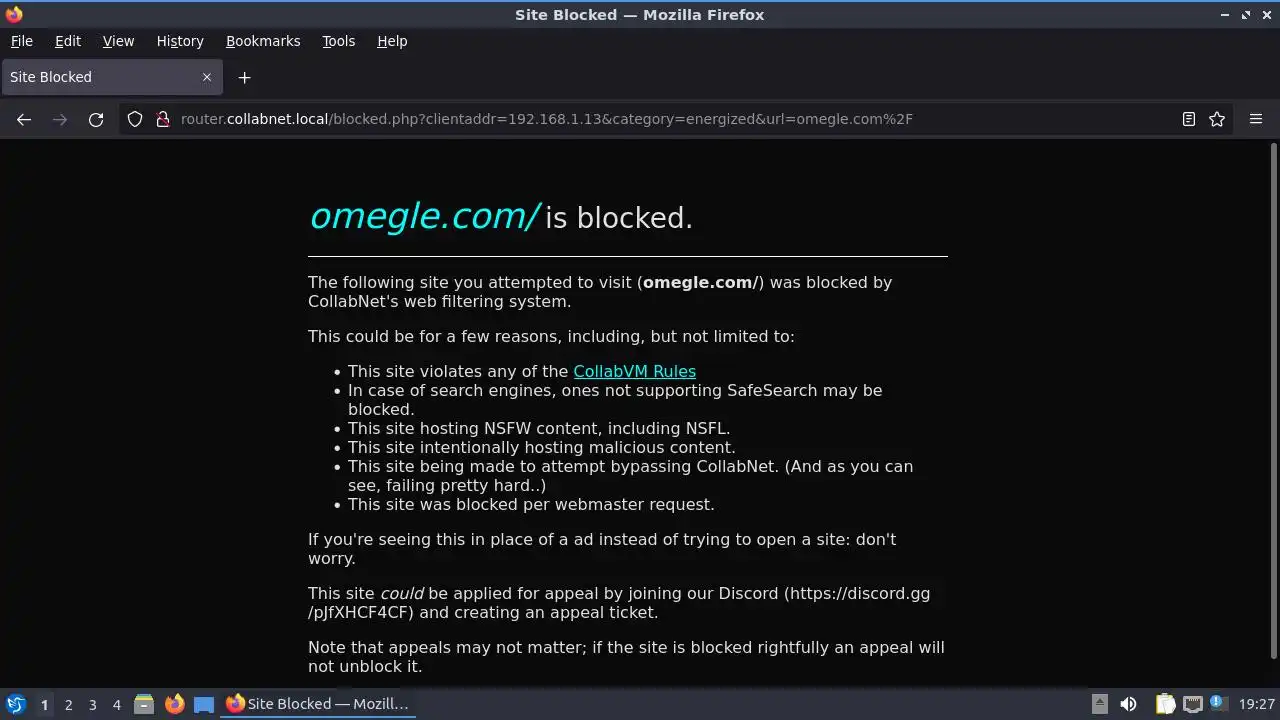This screenshot has width=1280, height=720.
Task: Close the Firefox window
Action: pos(1266,15)
